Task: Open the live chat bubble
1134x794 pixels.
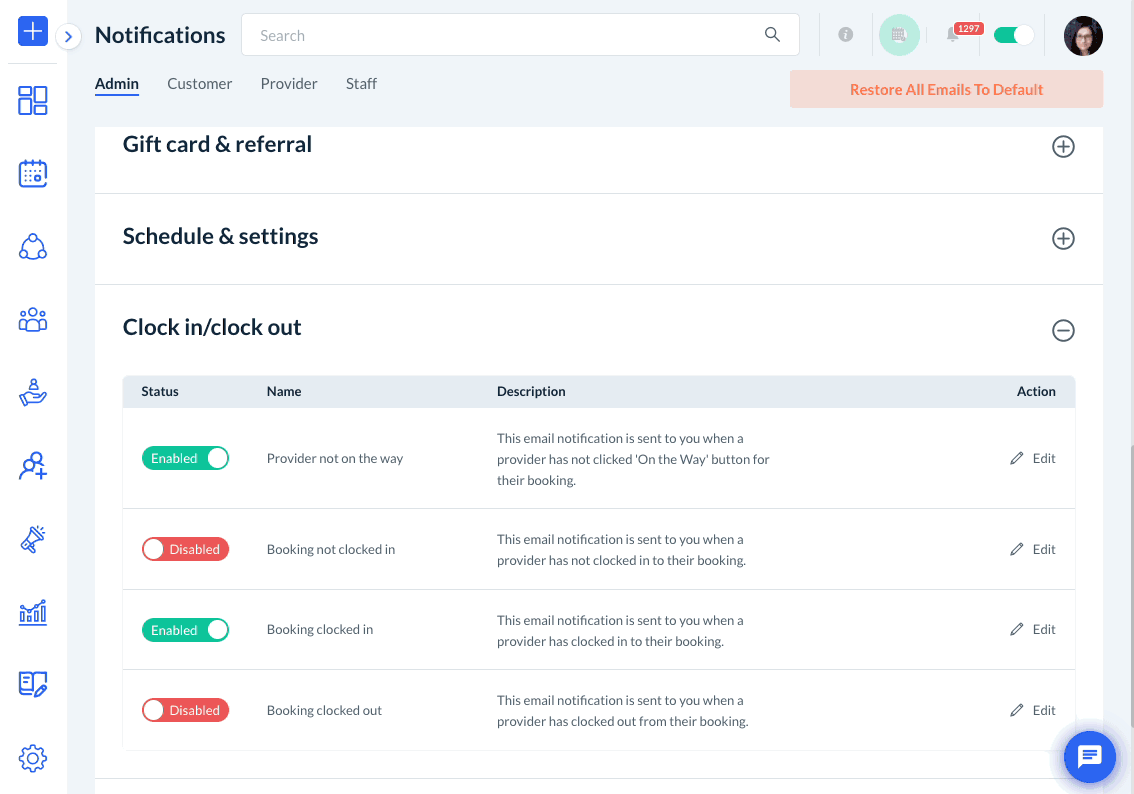Action: pyautogui.click(x=1089, y=757)
